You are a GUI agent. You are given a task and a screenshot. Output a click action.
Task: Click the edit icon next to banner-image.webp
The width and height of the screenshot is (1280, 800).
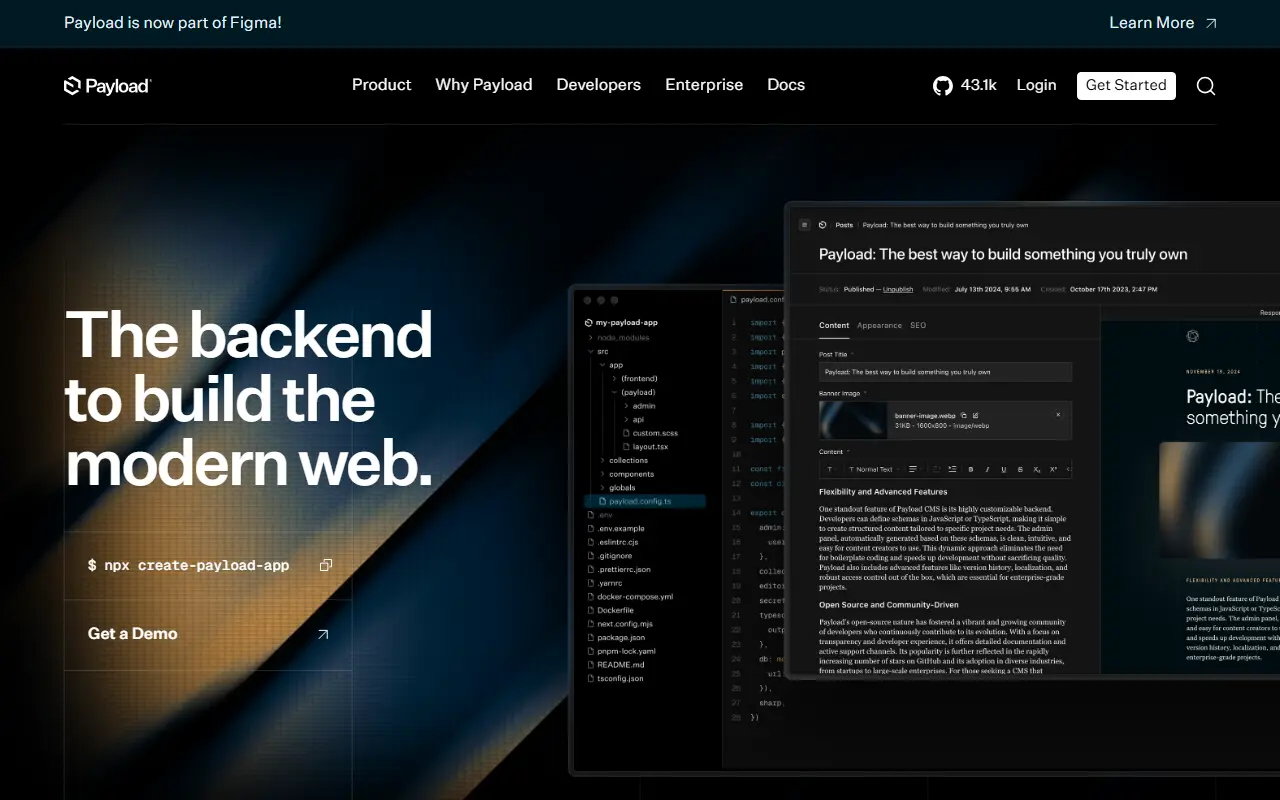(976, 415)
